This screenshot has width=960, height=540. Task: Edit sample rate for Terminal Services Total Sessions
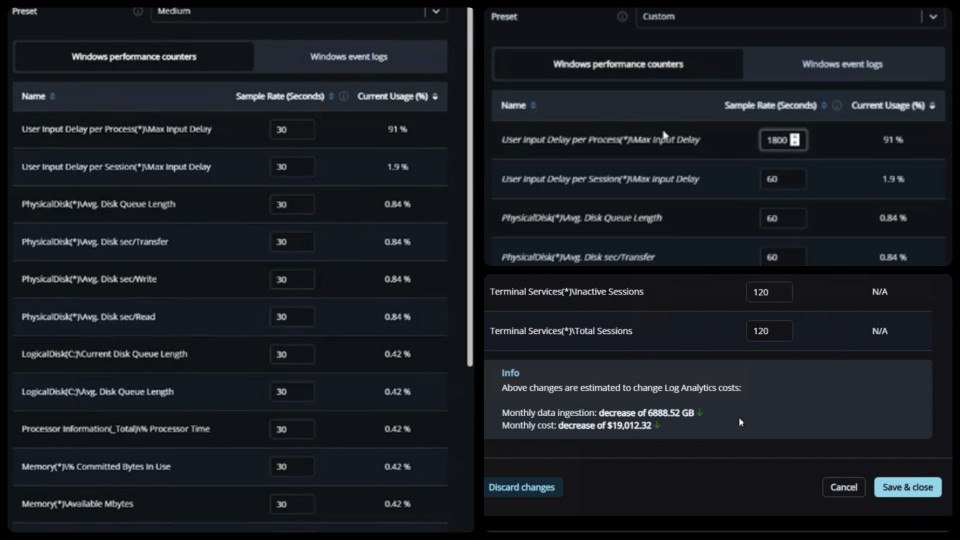pyautogui.click(x=769, y=331)
